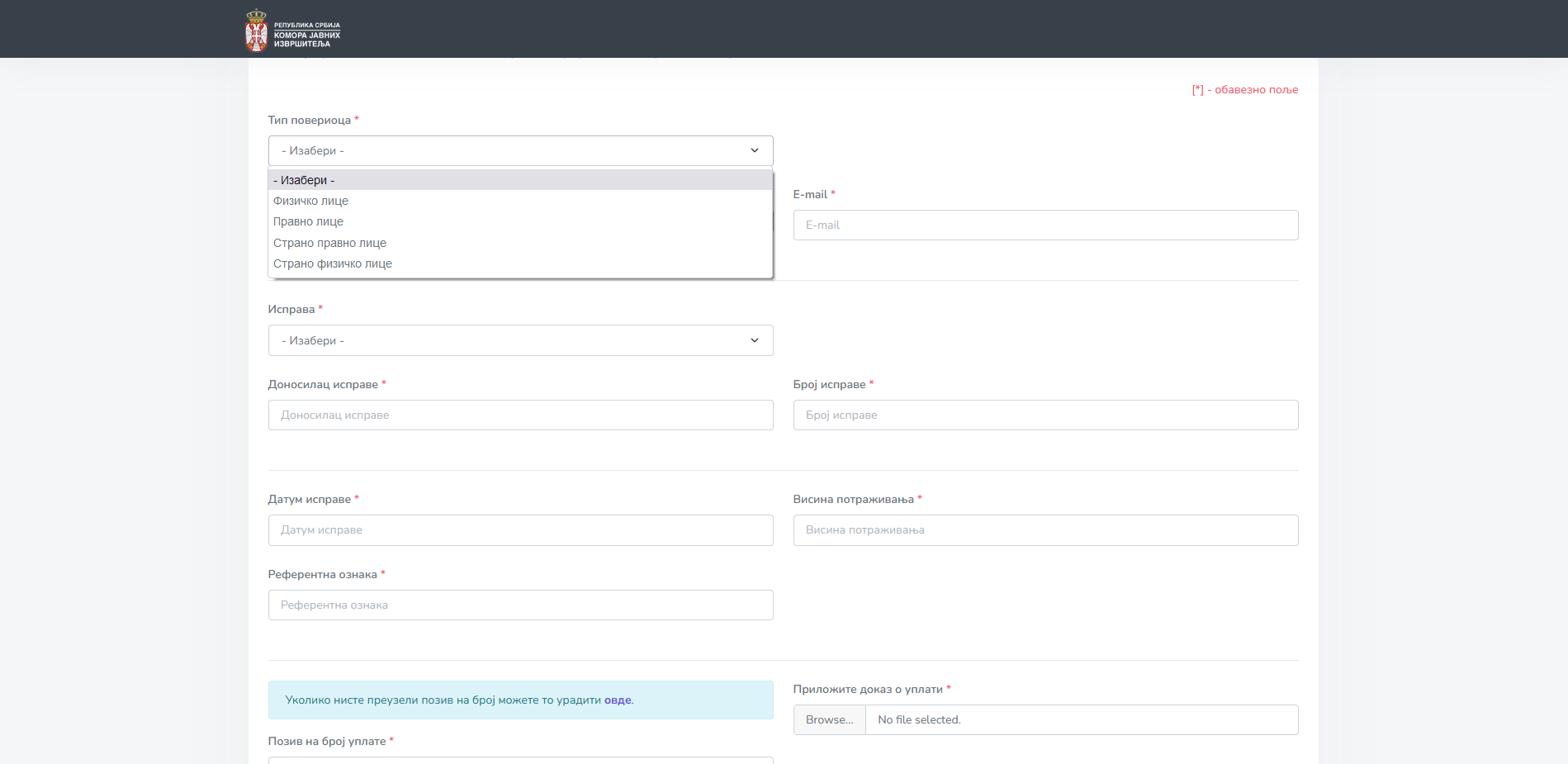
Task: Click the Chamber of Public Enforcement logo
Action: pos(292,31)
